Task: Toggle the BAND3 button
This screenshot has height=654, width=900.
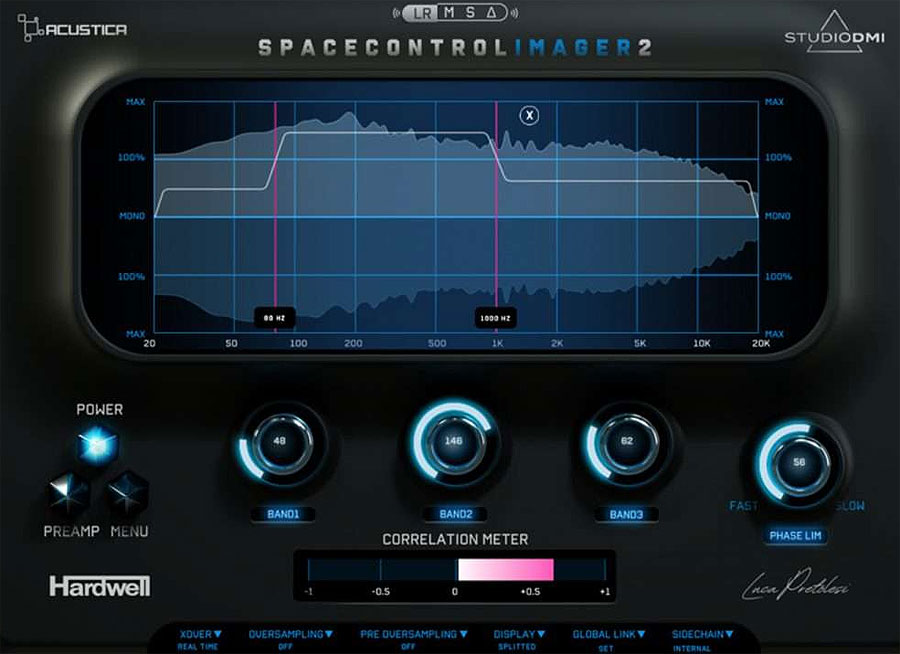Action: 626,514
